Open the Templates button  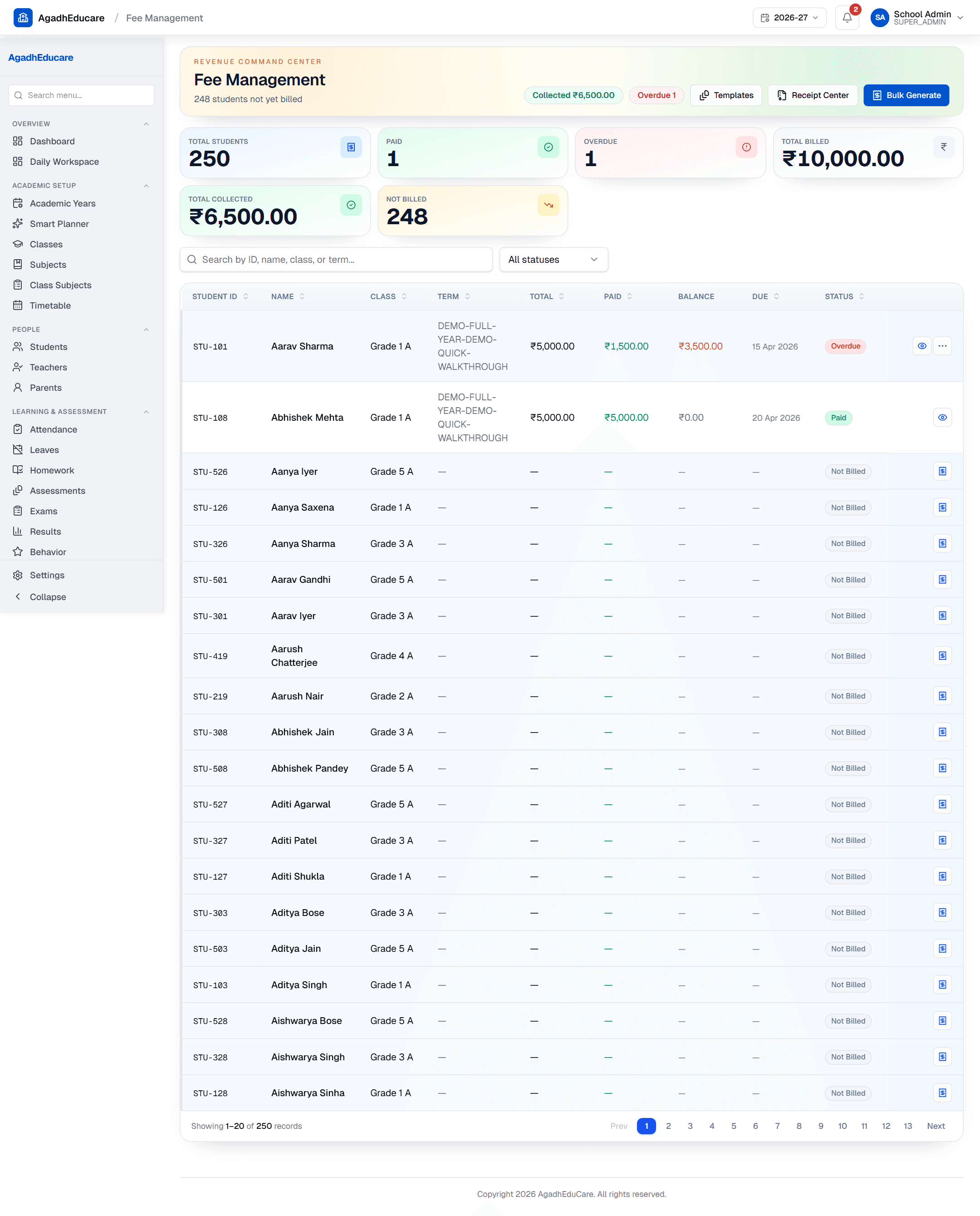pyautogui.click(x=726, y=95)
